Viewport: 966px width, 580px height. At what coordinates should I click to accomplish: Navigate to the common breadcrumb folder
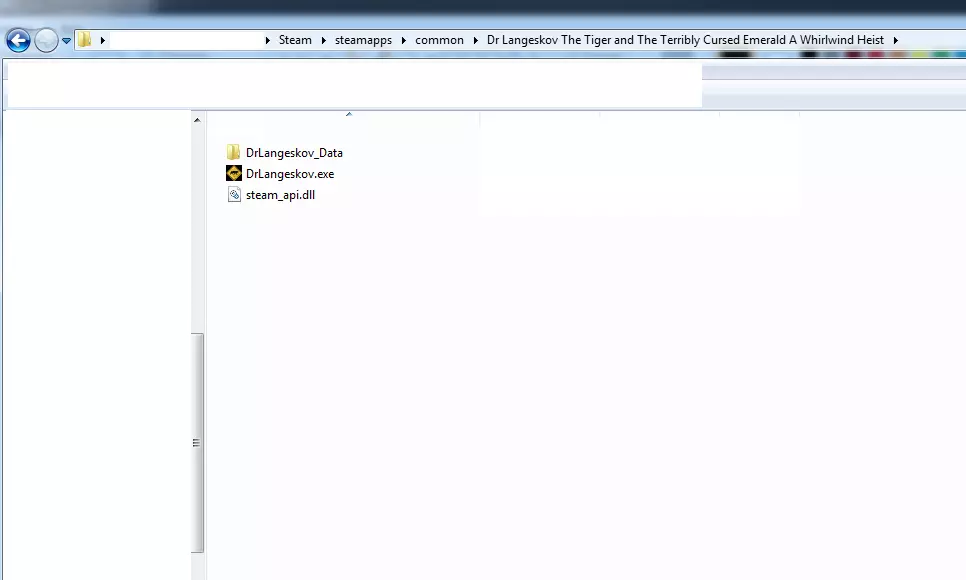click(439, 40)
